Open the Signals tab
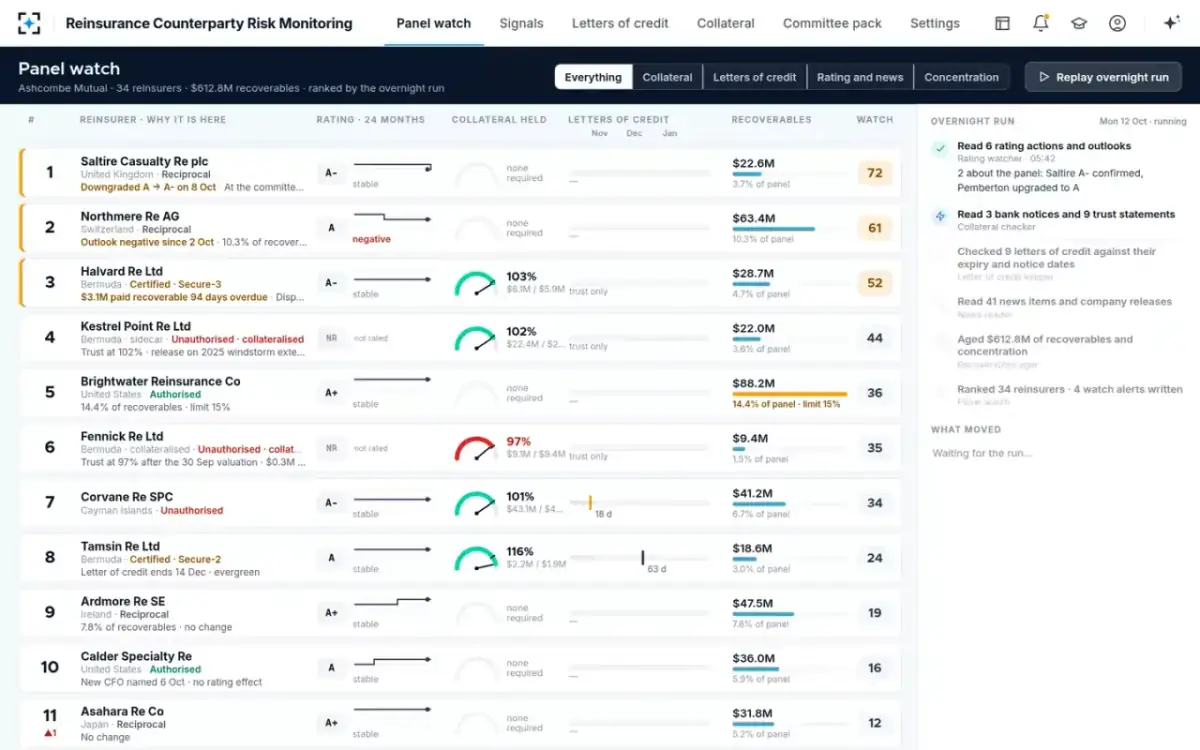 pyautogui.click(x=521, y=23)
